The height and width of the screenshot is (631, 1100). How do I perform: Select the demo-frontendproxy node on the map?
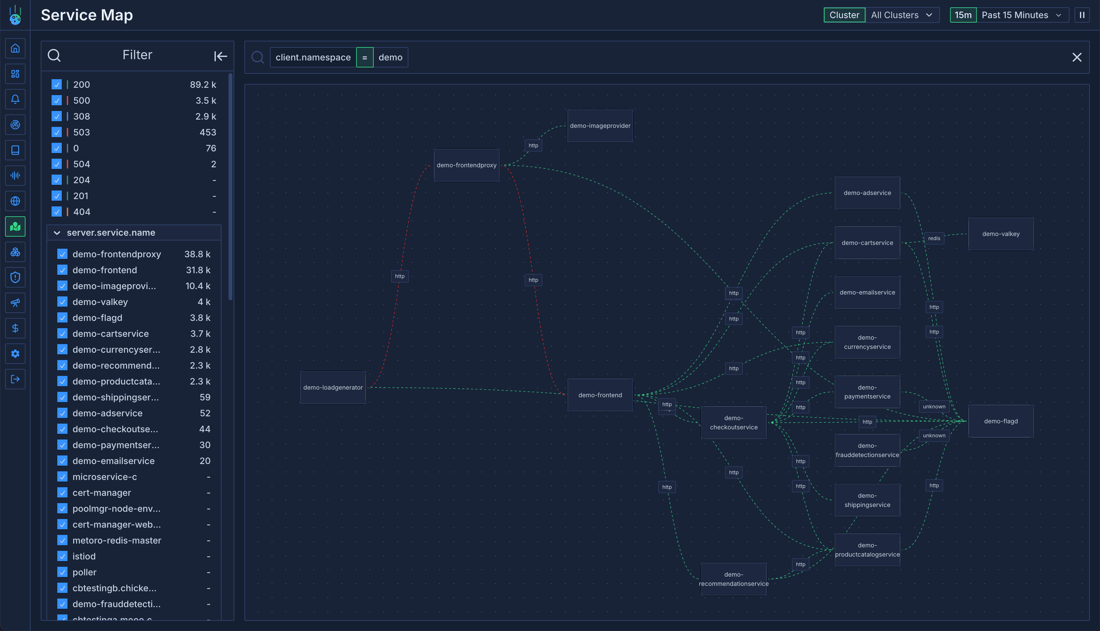pyautogui.click(x=467, y=166)
